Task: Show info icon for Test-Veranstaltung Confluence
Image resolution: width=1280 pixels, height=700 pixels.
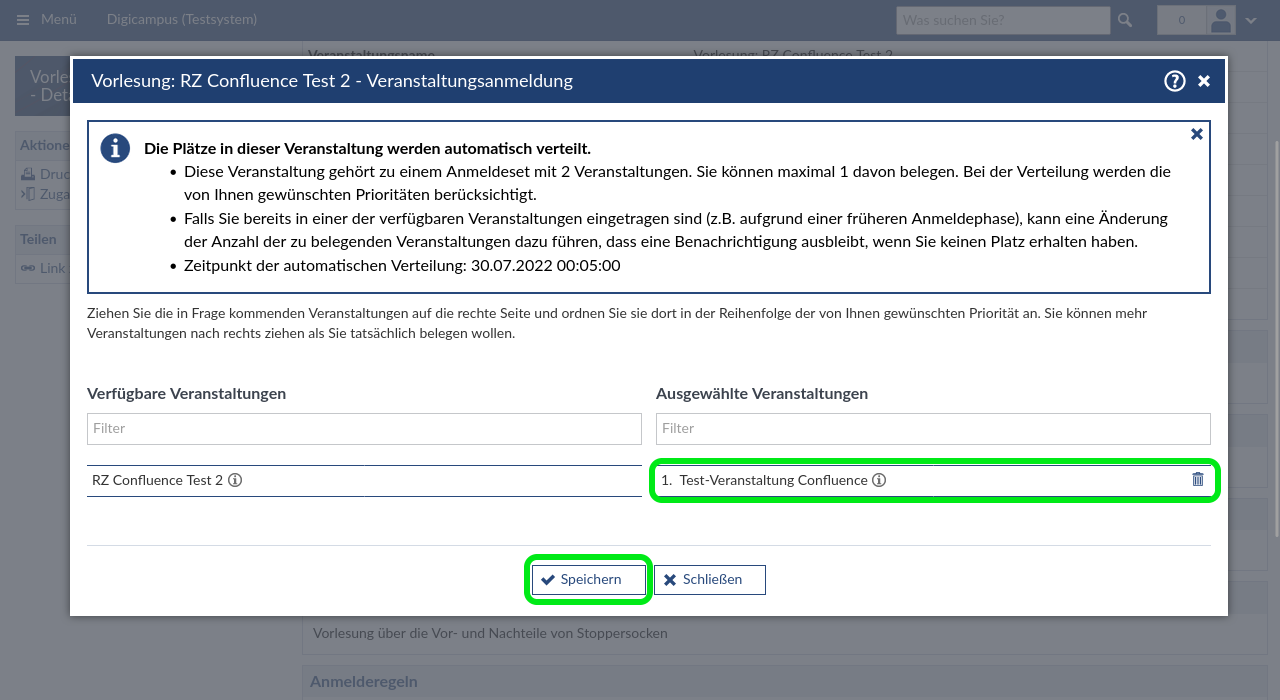Action: 879,480
